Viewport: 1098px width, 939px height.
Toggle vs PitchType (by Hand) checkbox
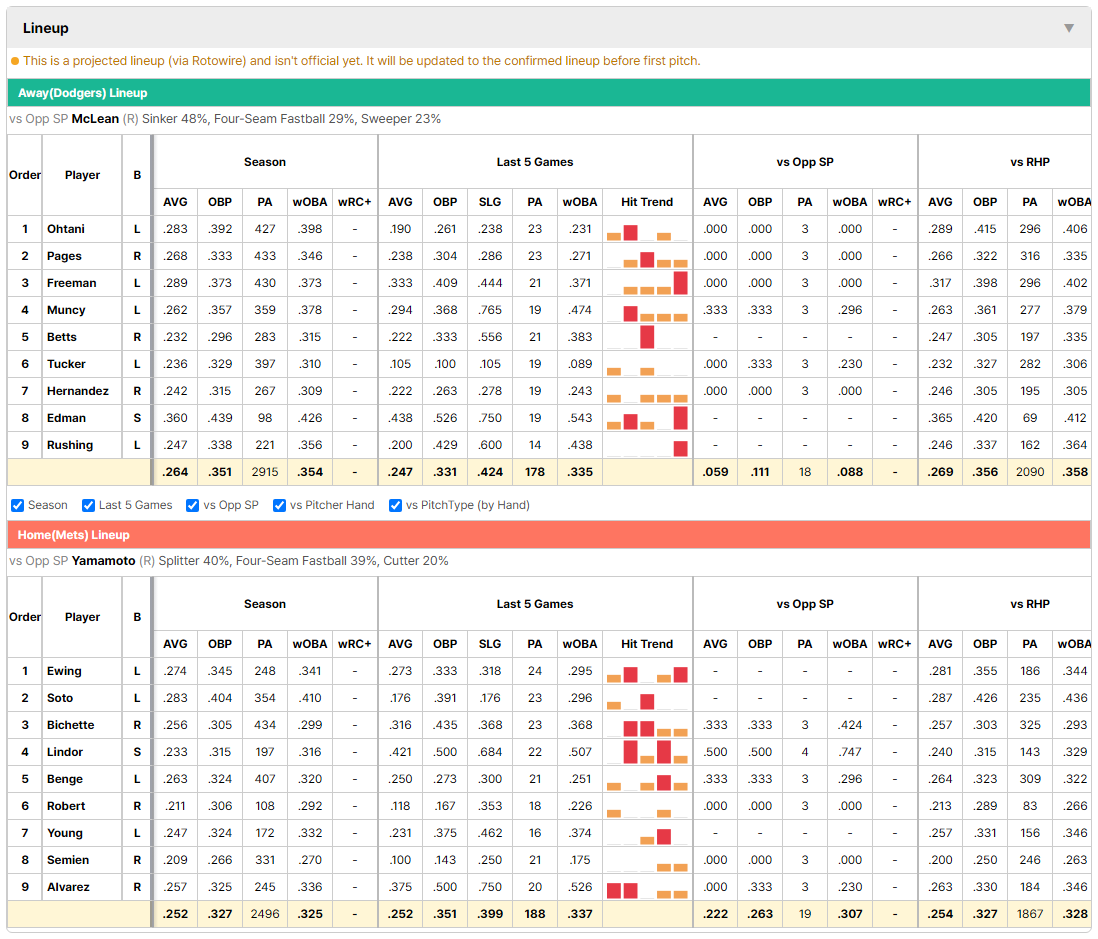(396, 506)
